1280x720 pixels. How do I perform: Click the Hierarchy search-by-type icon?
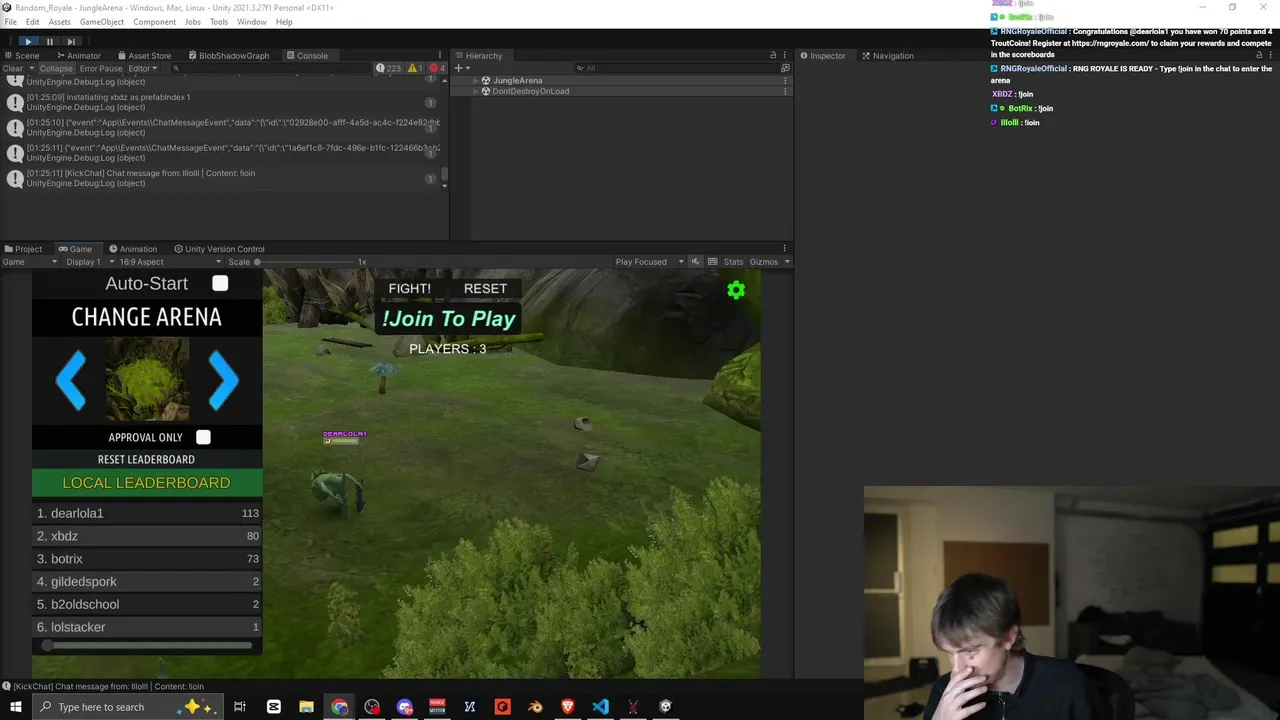786,68
